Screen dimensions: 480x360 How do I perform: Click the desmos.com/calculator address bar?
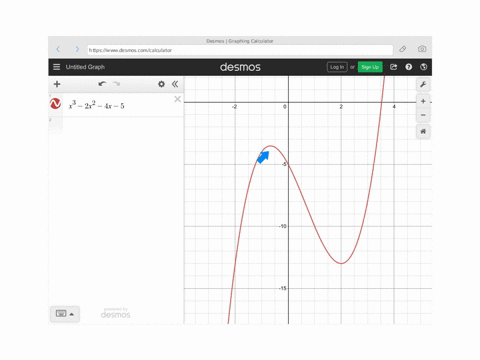(240, 50)
